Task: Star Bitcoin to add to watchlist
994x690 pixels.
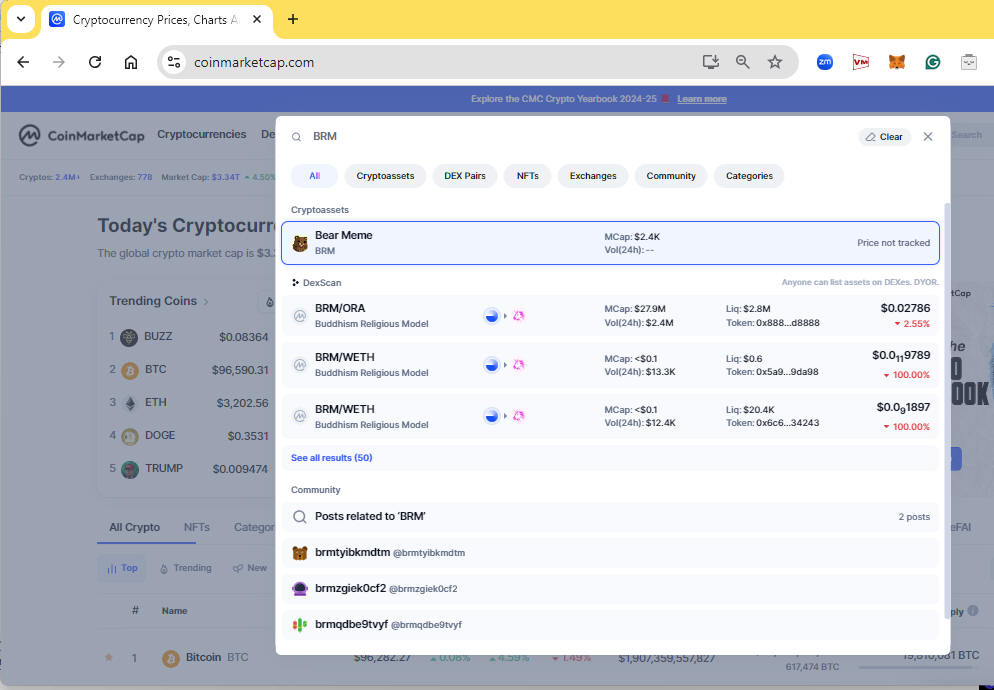Action: pyautogui.click(x=108, y=658)
